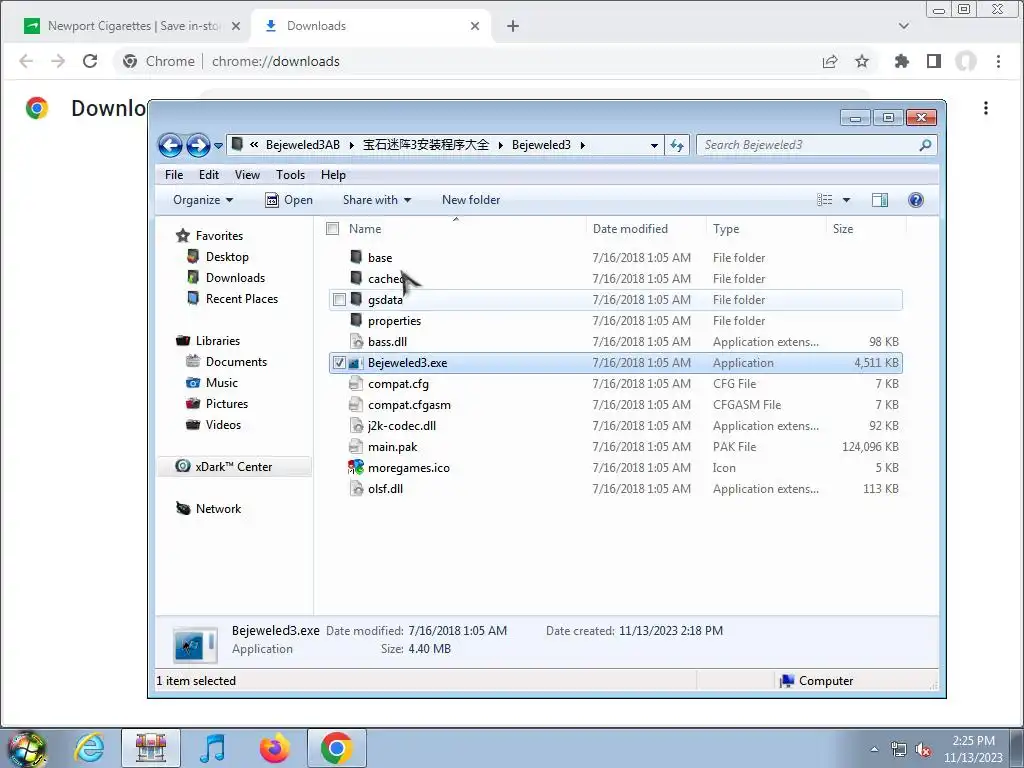Expand the Share with dropdown
The image size is (1024, 768).
click(x=377, y=200)
